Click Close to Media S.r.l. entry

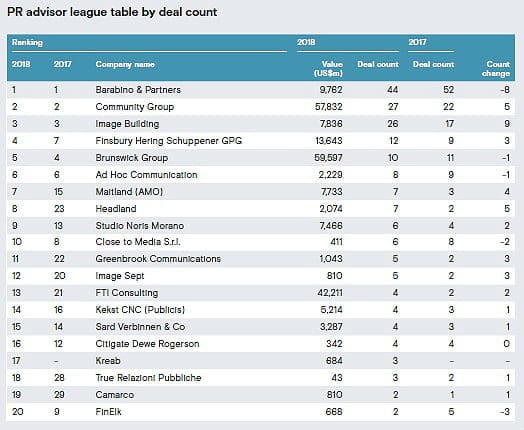[x=138, y=242]
